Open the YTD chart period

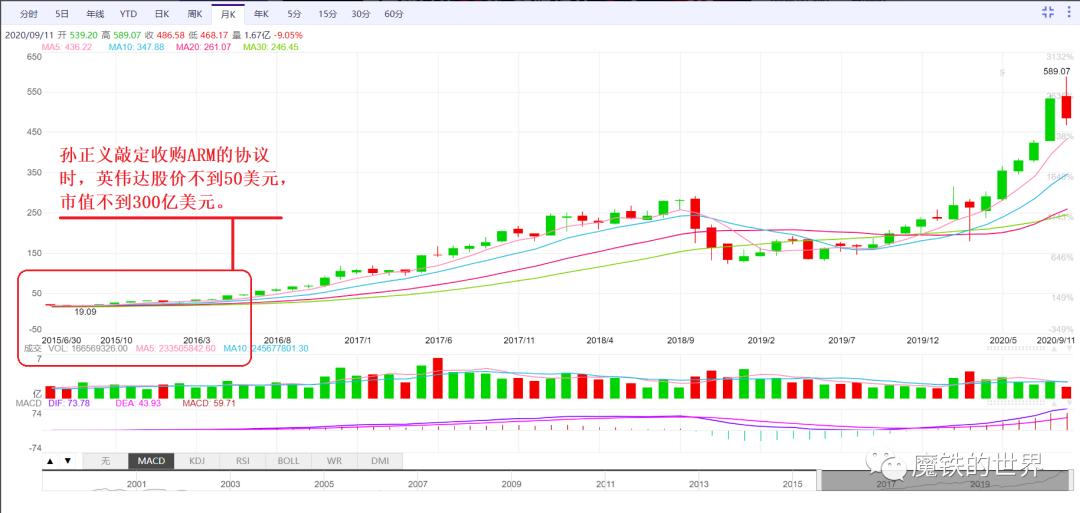(x=128, y=14)
